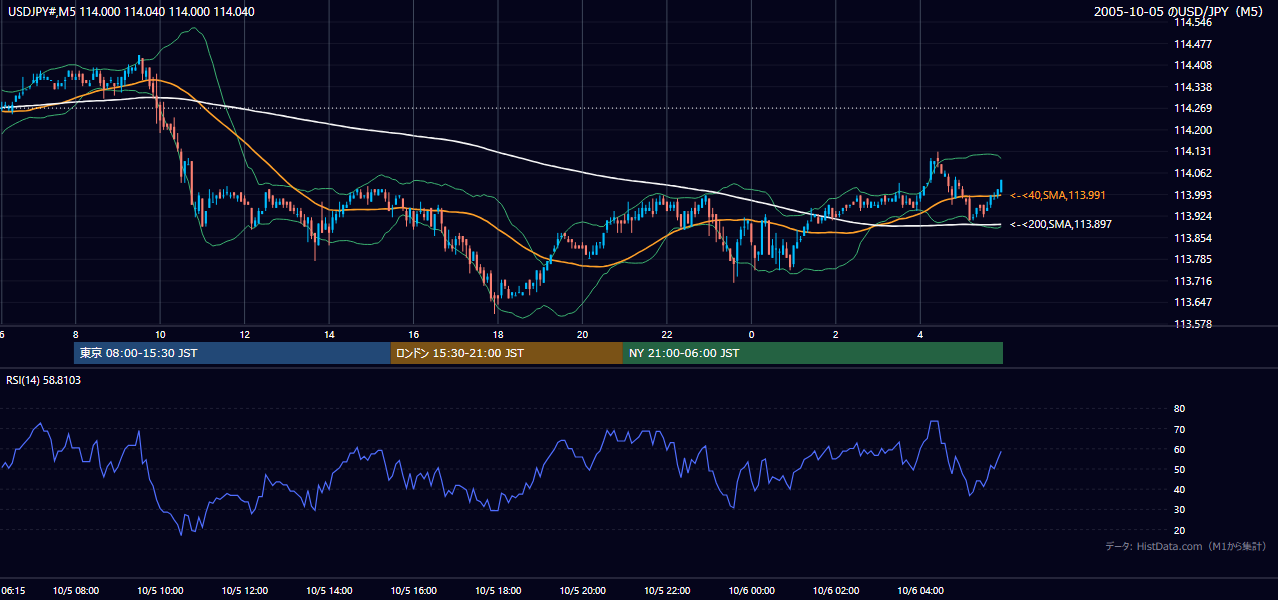The width and height of the screenshot is (1278, 600).
Task: Click hour marker 18 below the price chart
Action: tap(498, 334)
